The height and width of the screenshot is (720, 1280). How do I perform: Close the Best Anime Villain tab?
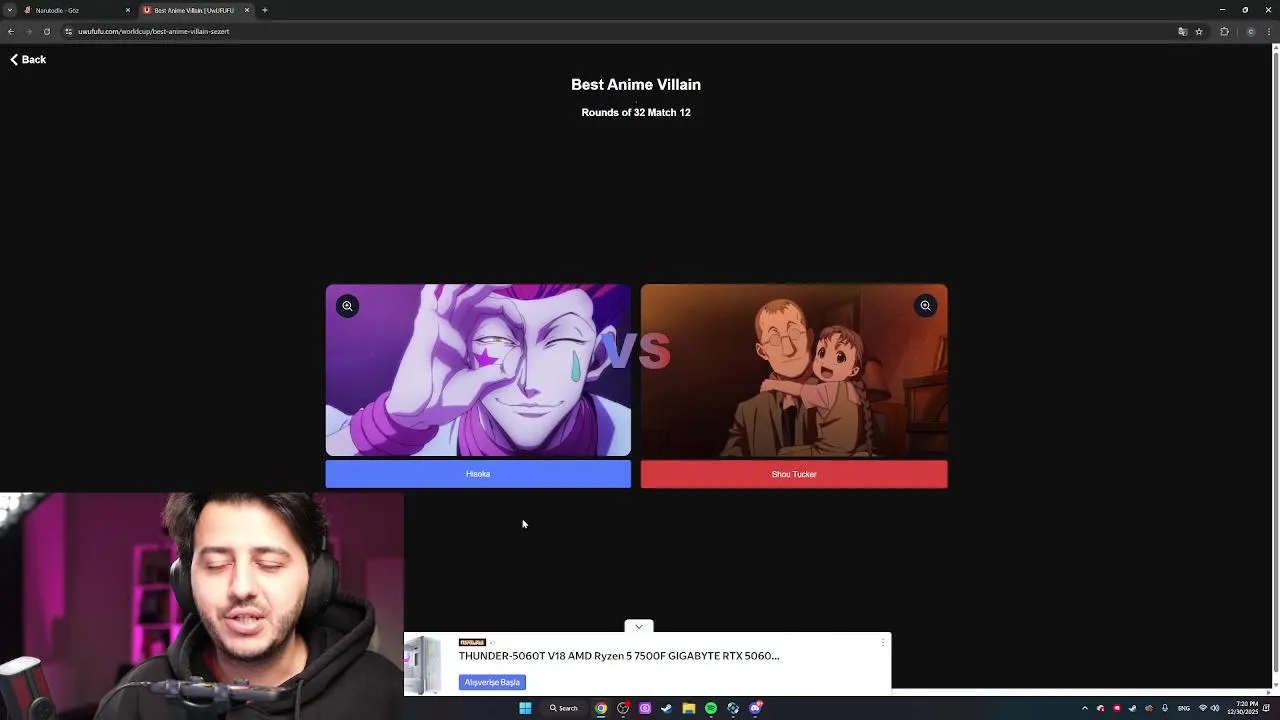pyautogui.click(x=246, y=10)
